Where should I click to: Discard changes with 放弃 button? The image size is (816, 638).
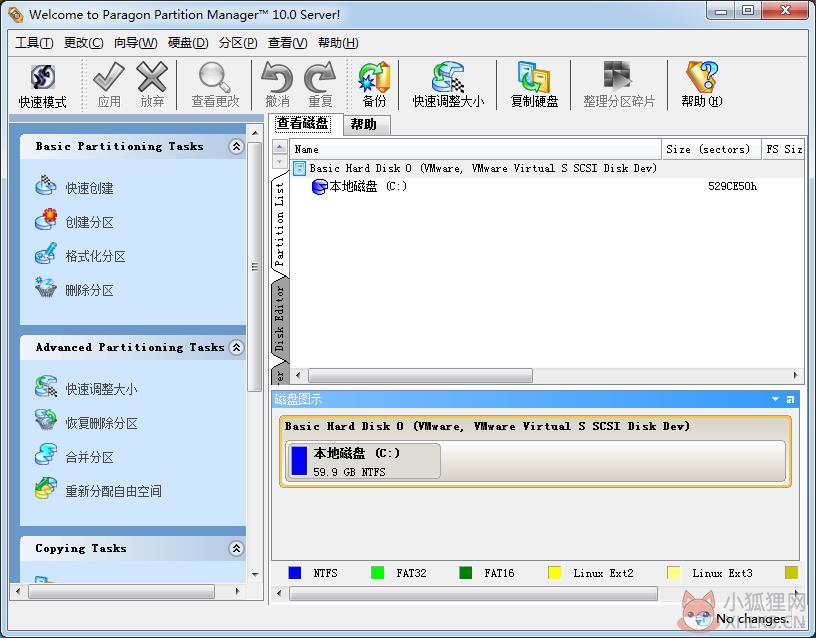(x=152, y=85)
